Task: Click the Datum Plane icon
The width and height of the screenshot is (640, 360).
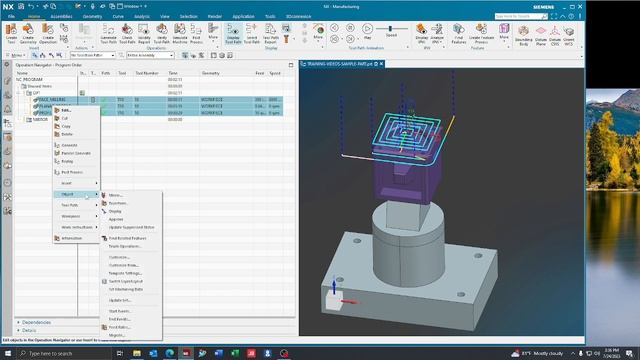Action: 540,35
